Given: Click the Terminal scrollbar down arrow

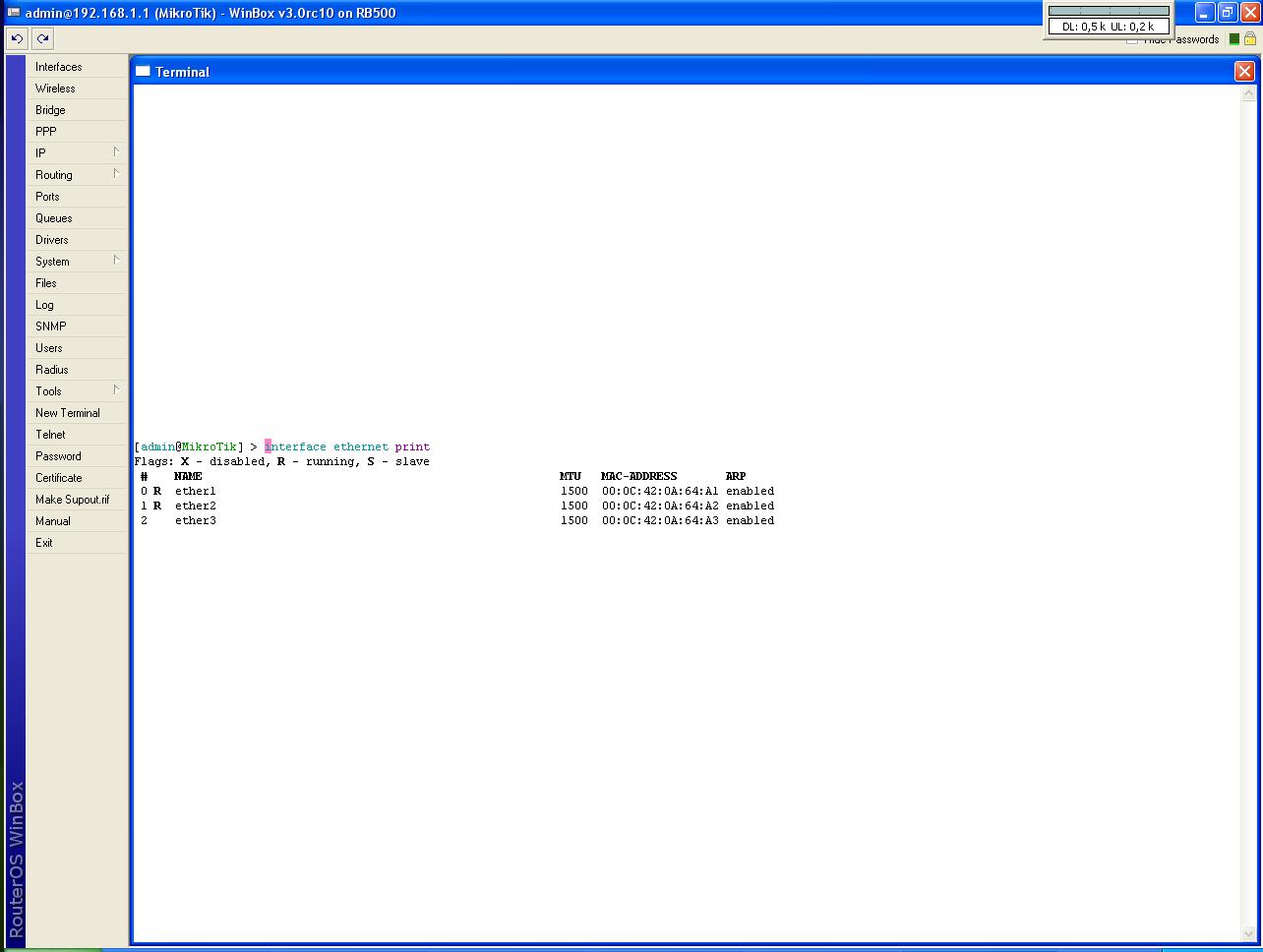Looking at the screenshot, I should [1249, 933].
